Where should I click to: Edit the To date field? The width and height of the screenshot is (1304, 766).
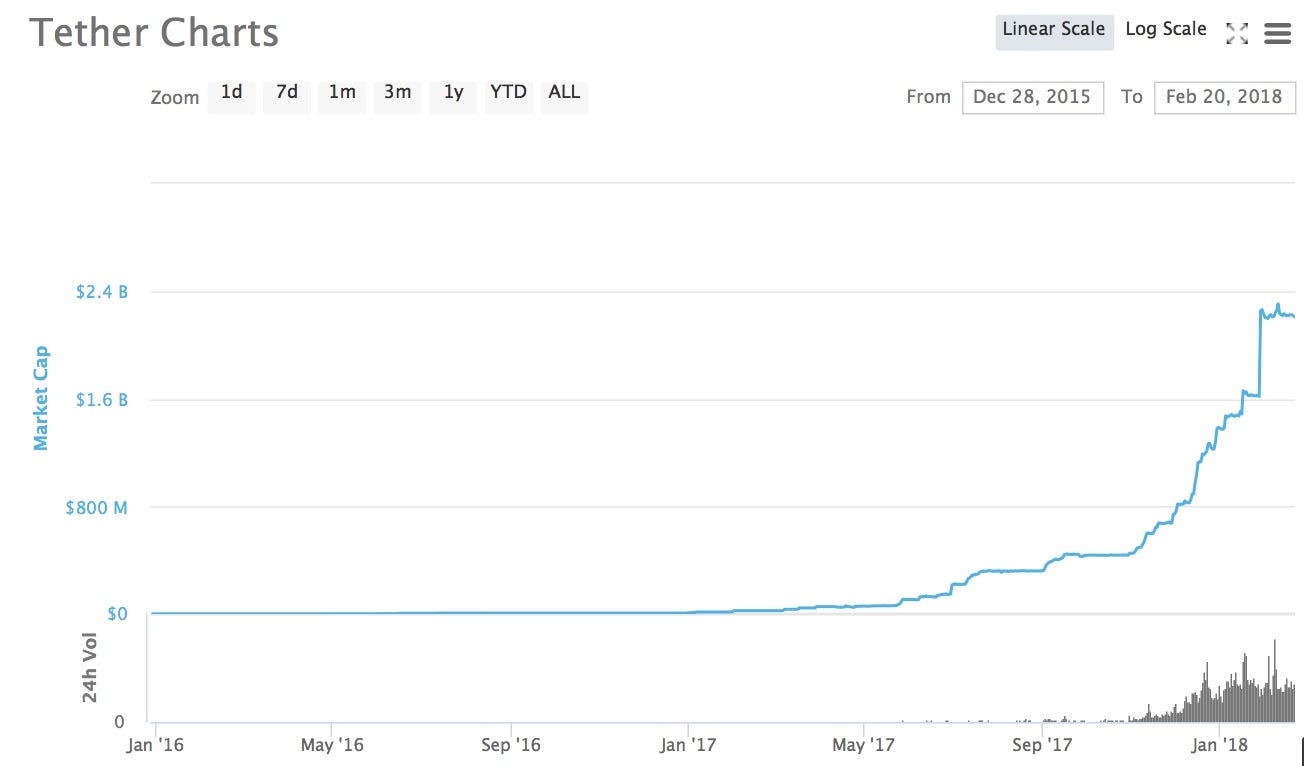pyautogui.click(x=1224, y=97)
